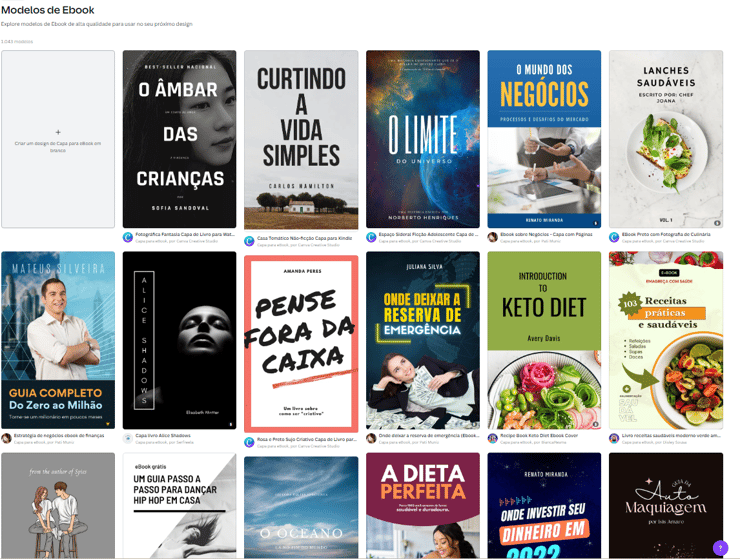
Task: Click Canva avatar under O Limite do Universo
Action: [x=371, y=237]
